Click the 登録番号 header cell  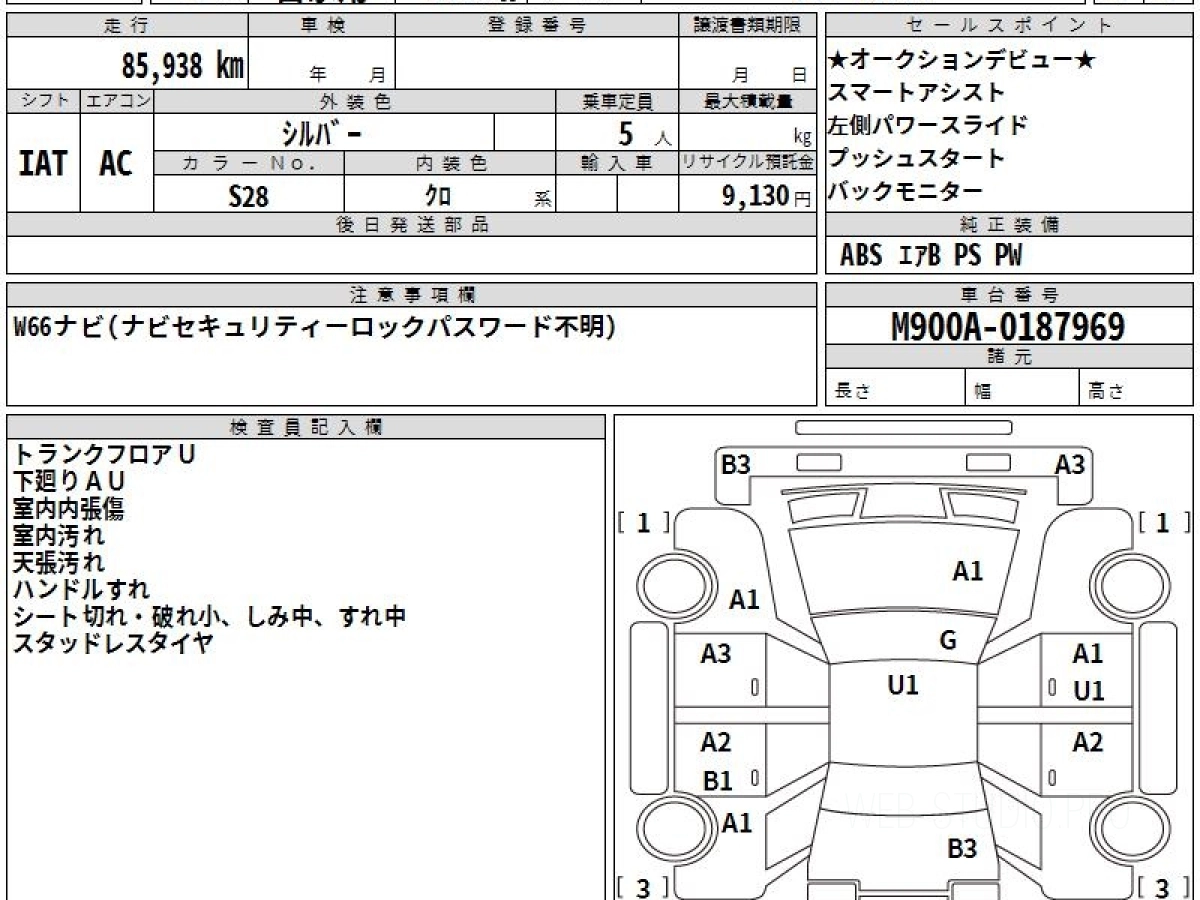[537, 26]
